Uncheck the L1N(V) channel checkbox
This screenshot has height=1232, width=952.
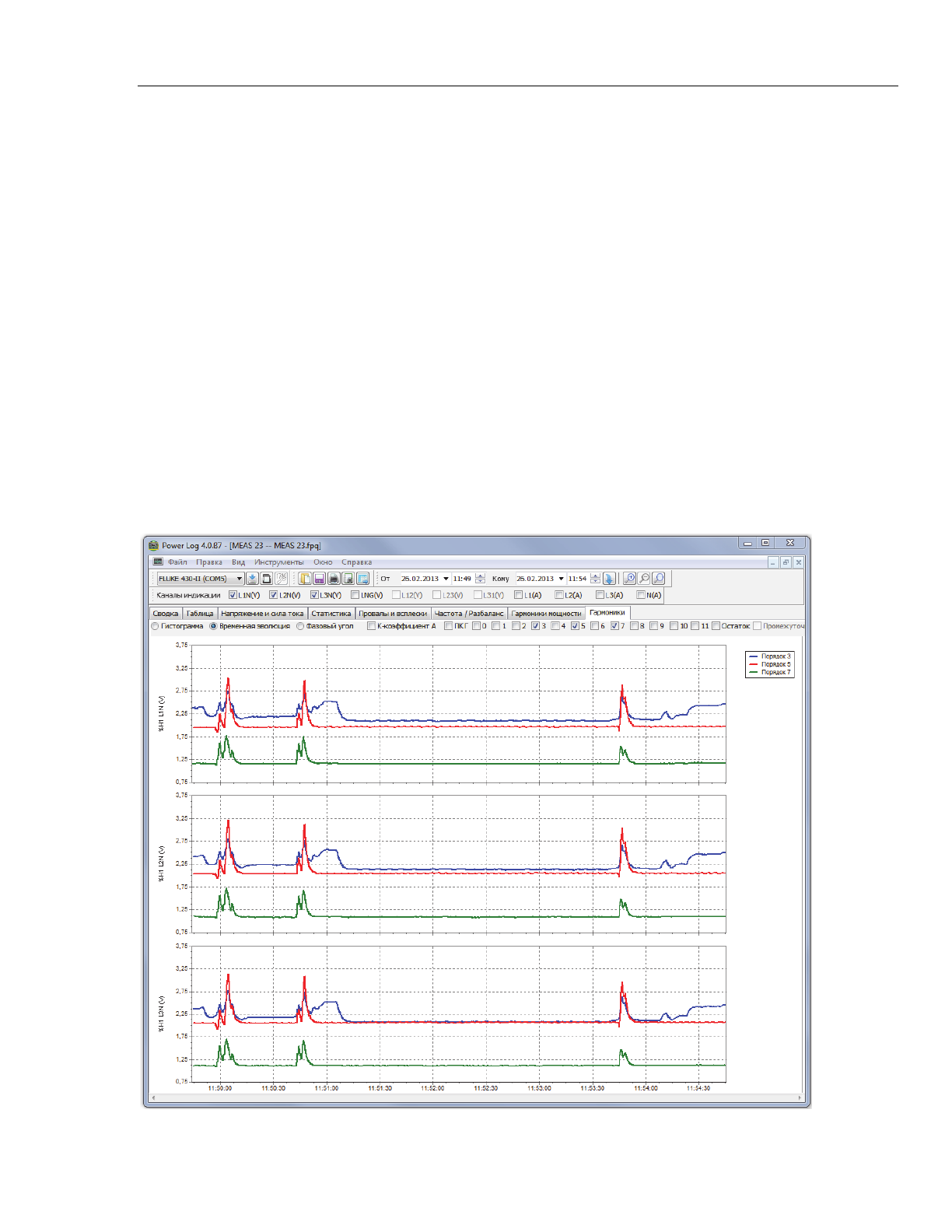(x=233, y=595)
